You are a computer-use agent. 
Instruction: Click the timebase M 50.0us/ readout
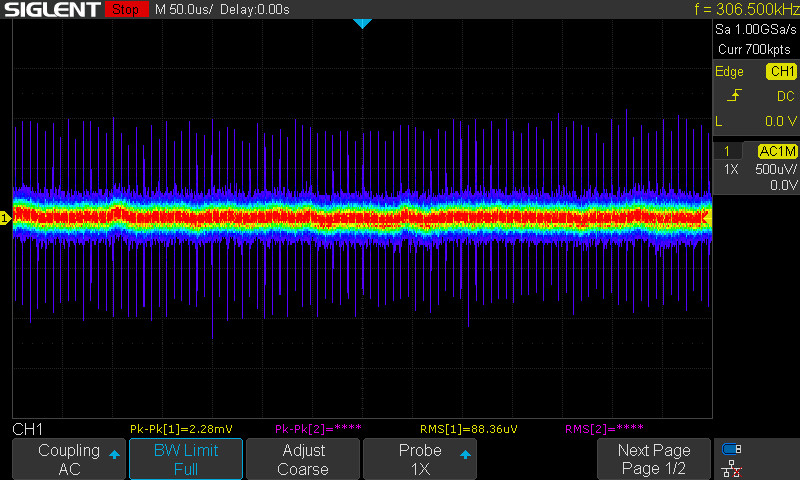click(x=184, y=9)
